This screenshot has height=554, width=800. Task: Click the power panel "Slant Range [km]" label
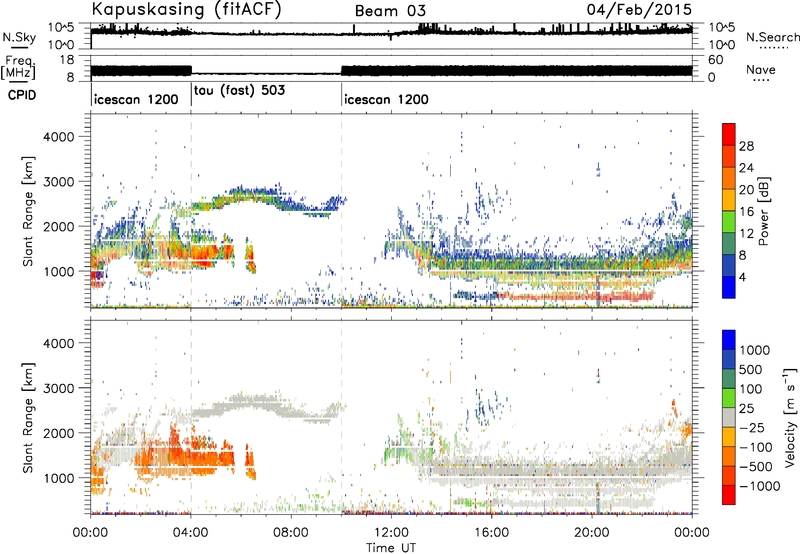point(28,211)
